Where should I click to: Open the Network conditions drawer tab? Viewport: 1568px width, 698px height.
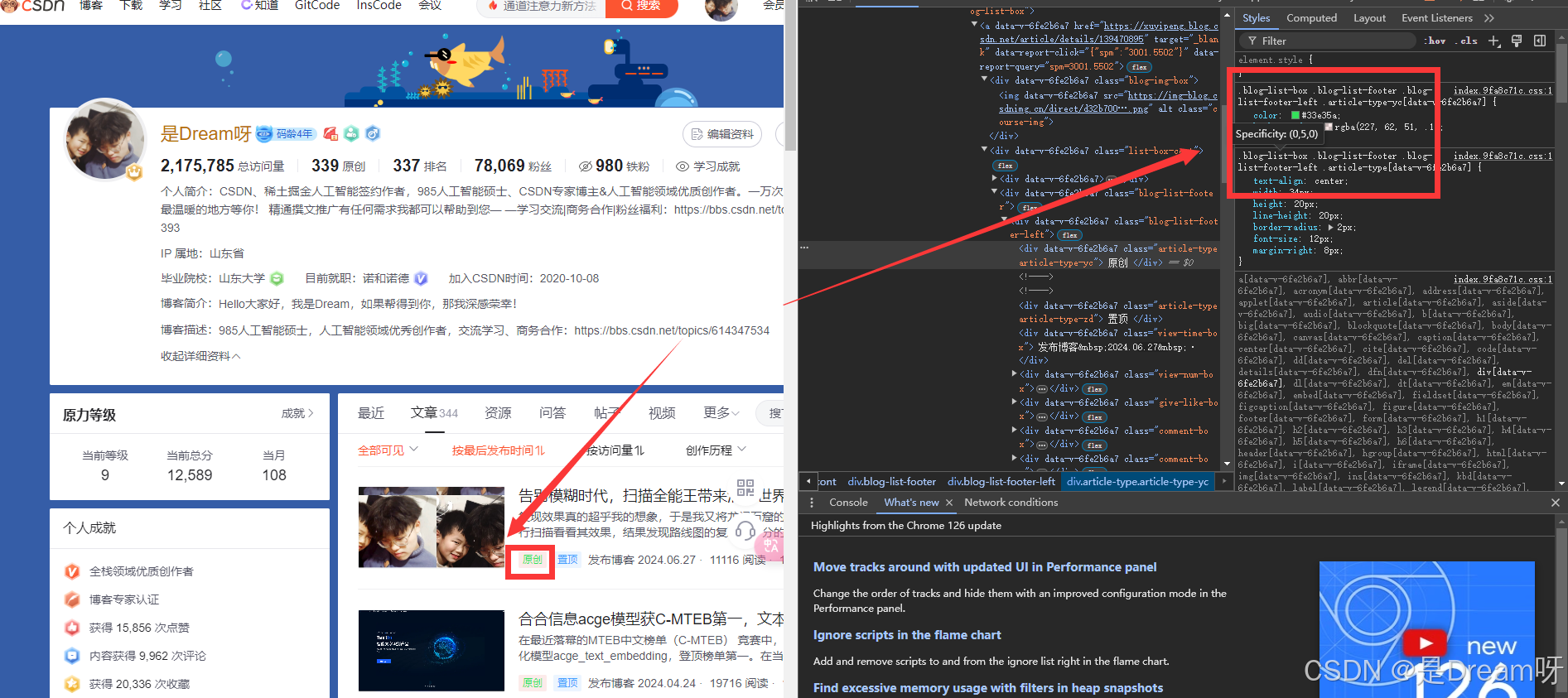1011,503
